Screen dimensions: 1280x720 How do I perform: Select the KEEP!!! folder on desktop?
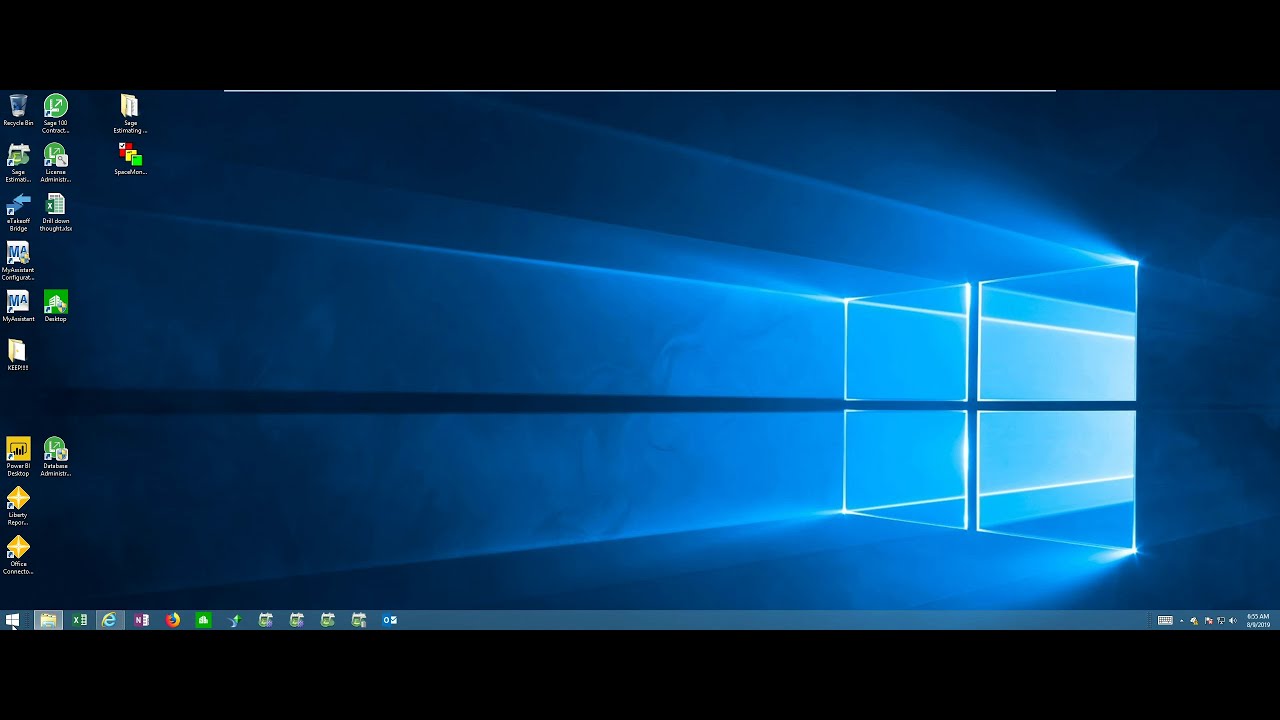coord(18,354)
